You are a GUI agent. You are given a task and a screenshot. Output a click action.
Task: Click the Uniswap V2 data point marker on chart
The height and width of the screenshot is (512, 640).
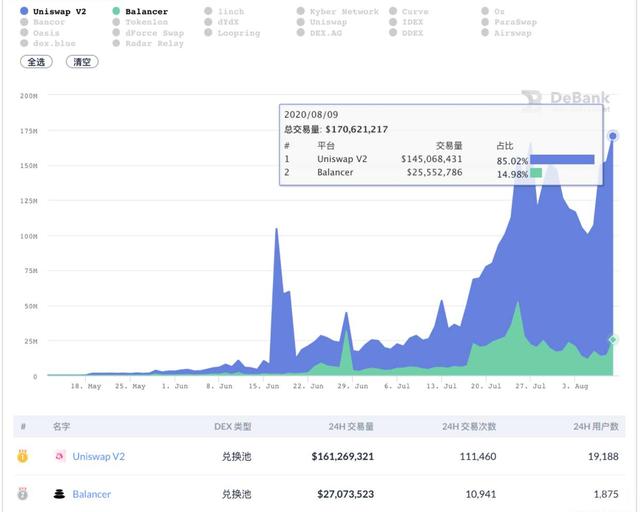click(x=613, y=136)
